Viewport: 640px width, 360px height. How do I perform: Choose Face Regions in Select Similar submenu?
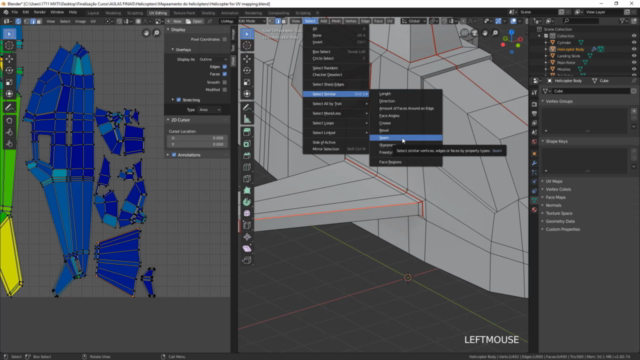pos(406,162)
